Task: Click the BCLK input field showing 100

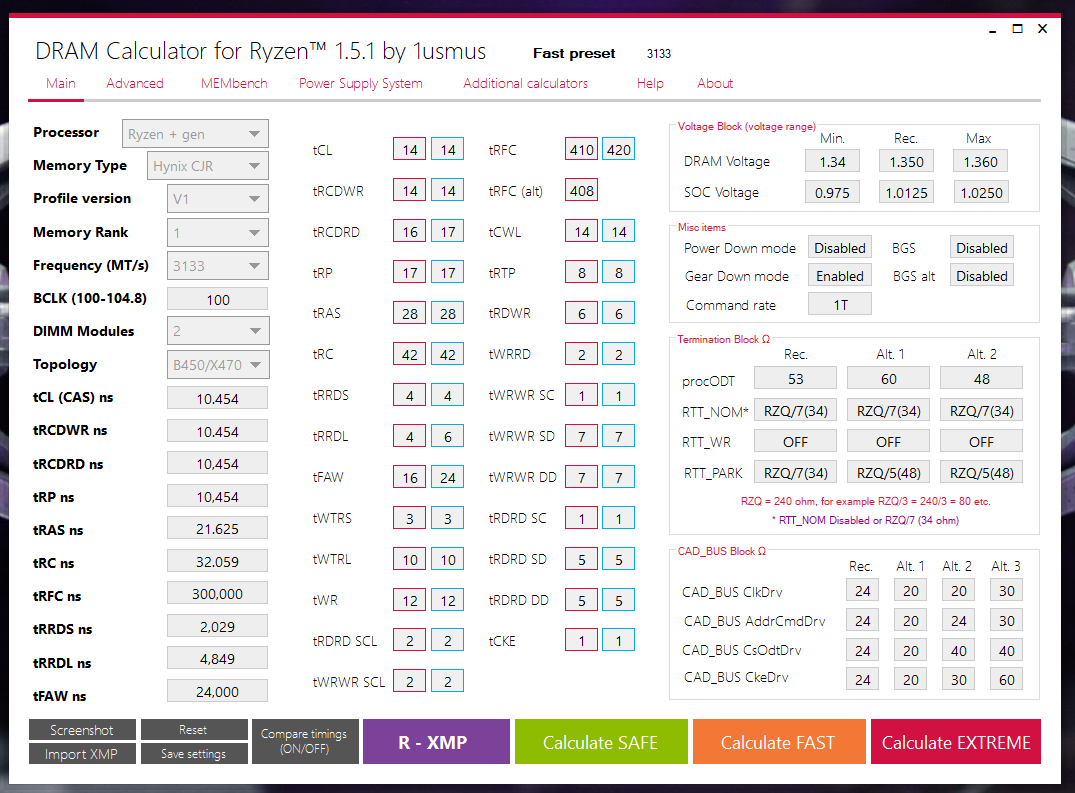Action: point(217,300)
